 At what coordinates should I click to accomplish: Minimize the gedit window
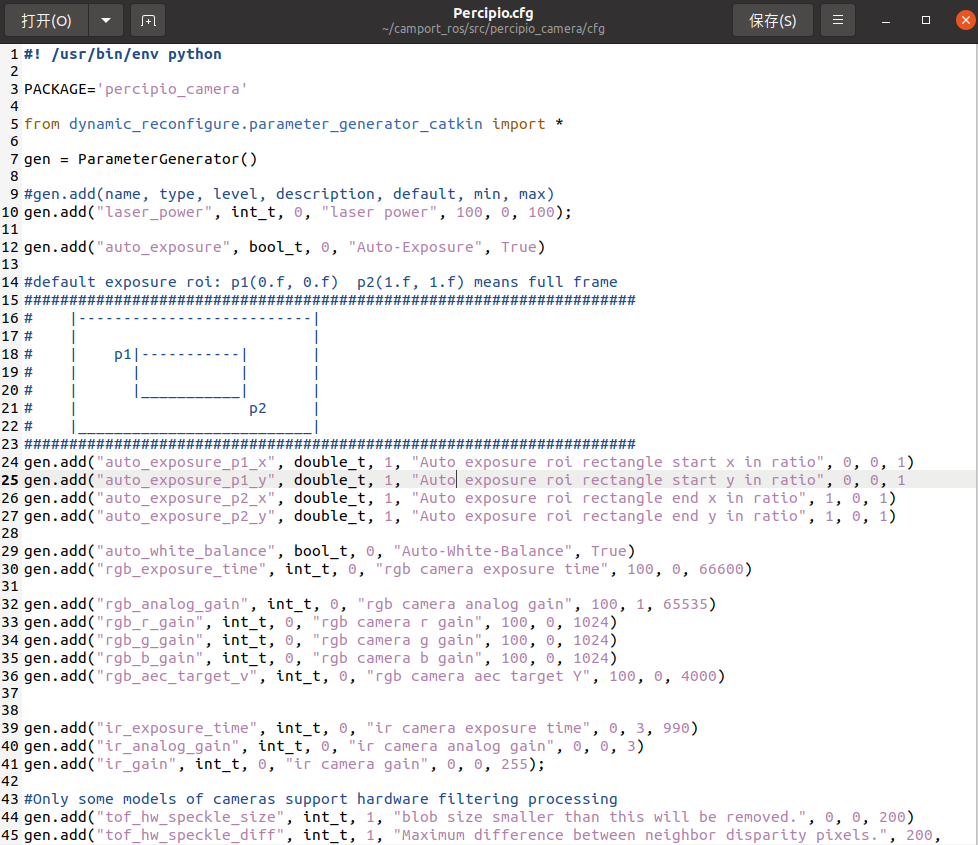pos(886,21)
